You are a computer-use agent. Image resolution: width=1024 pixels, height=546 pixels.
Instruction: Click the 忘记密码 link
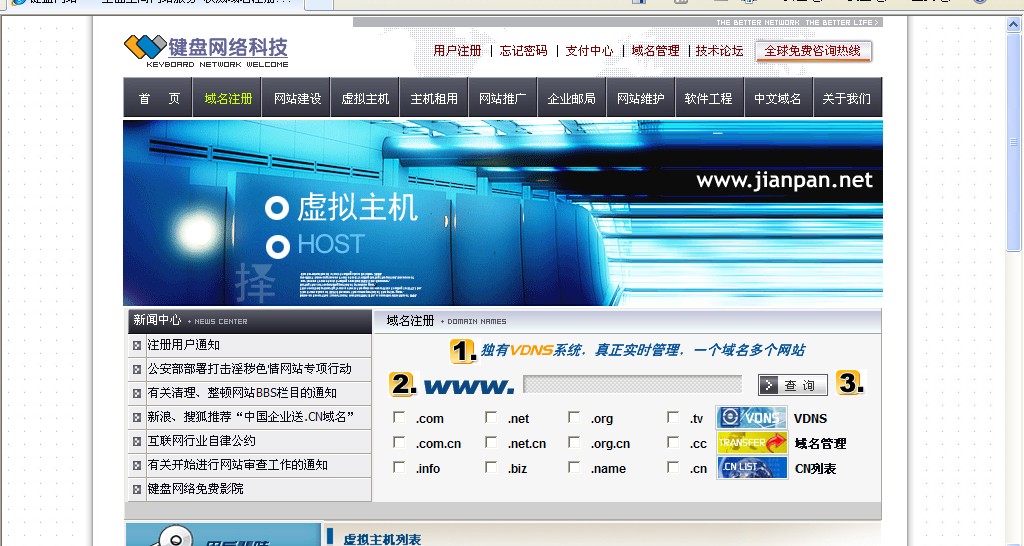[524, 50]
